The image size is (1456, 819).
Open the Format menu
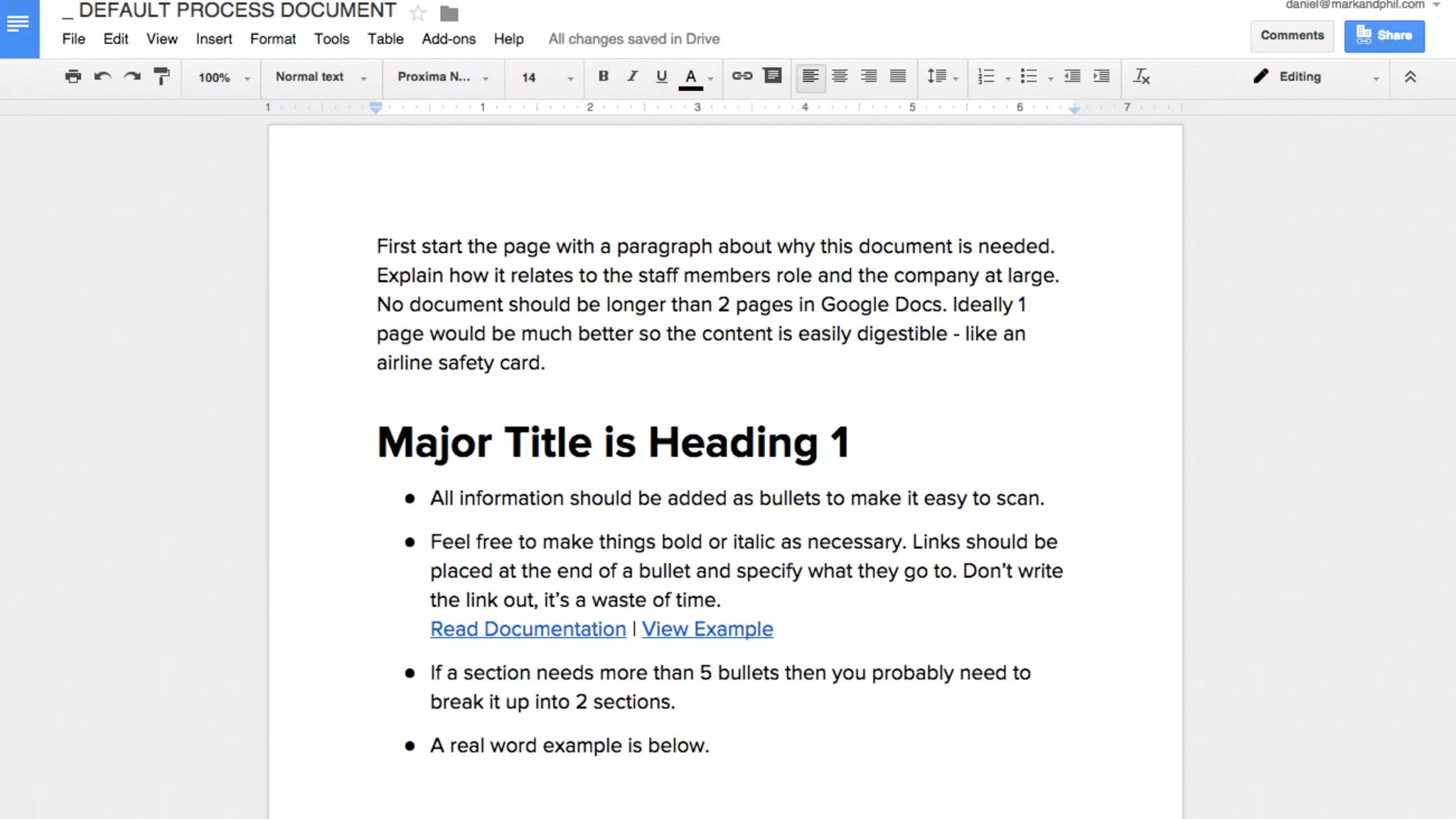(x=272, y=39)
